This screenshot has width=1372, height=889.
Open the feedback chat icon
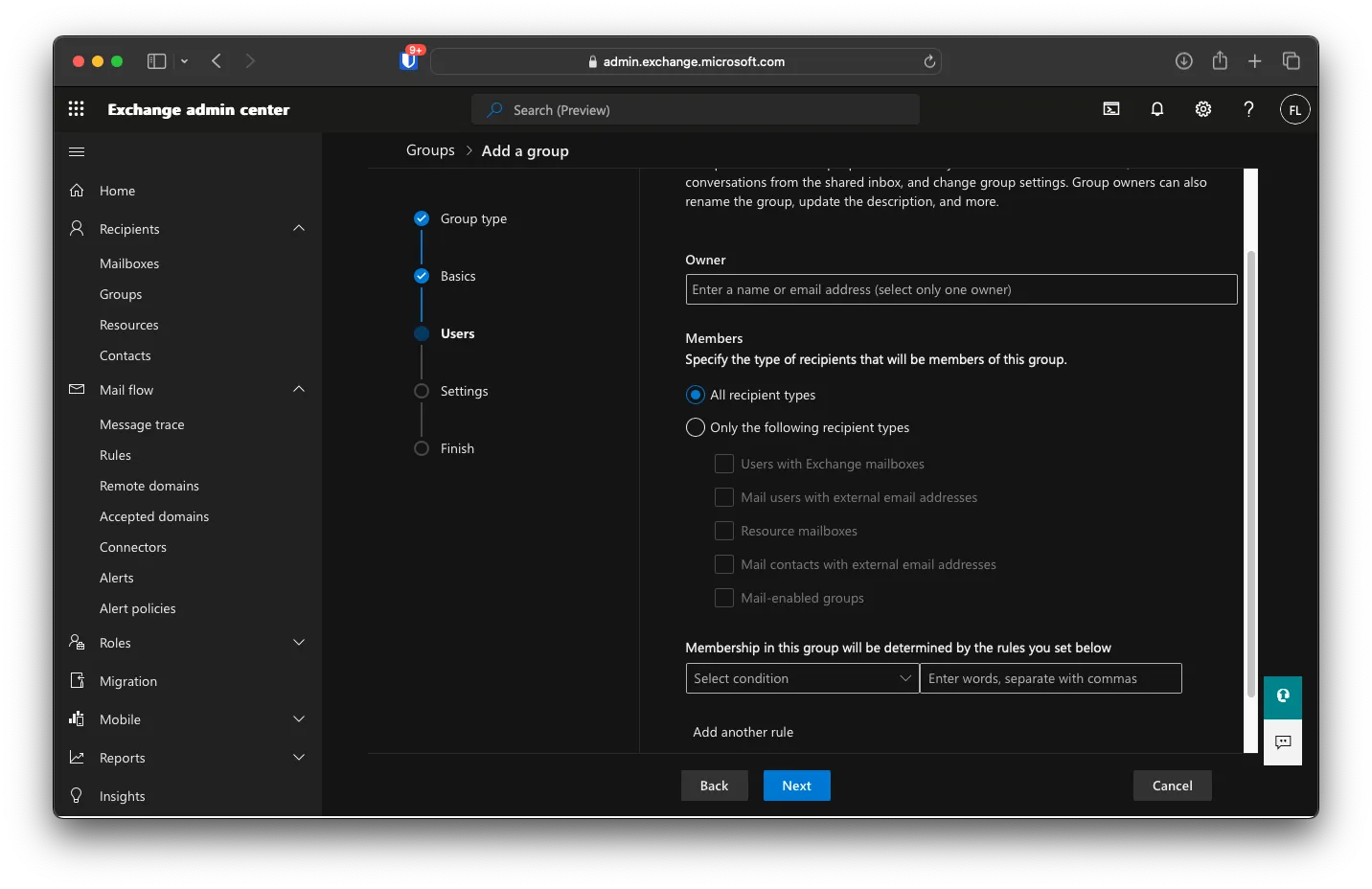point(1283,742)
